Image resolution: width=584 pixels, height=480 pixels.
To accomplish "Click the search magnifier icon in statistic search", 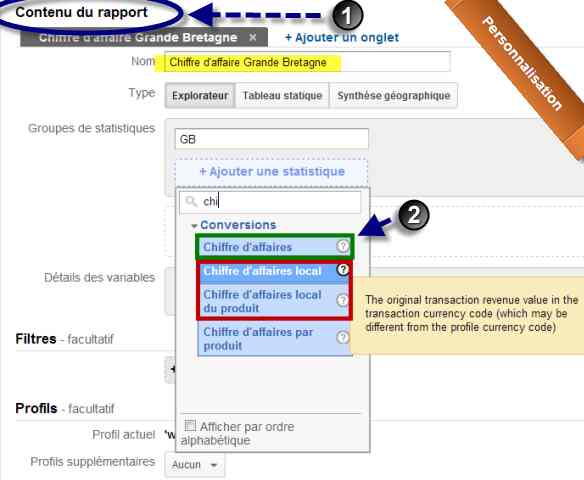I will click(x=191, y=201).
